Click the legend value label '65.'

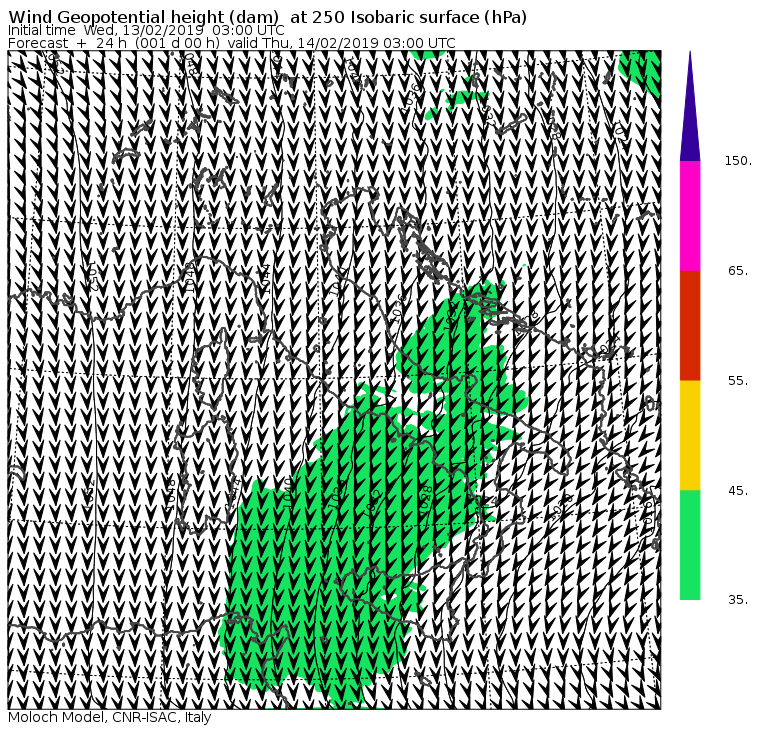(738, 270)
